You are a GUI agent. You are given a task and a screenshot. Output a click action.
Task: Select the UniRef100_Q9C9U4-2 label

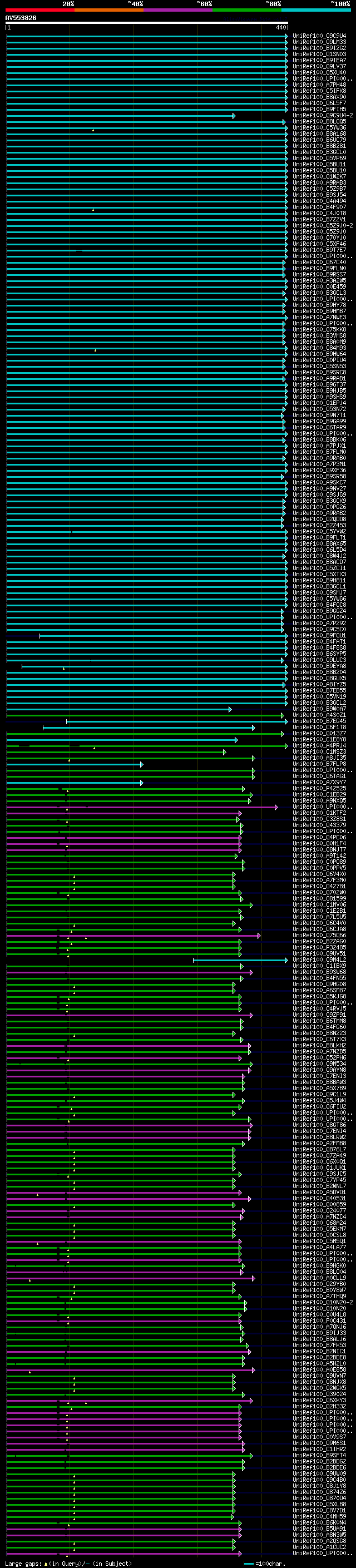tap(323, 115)
